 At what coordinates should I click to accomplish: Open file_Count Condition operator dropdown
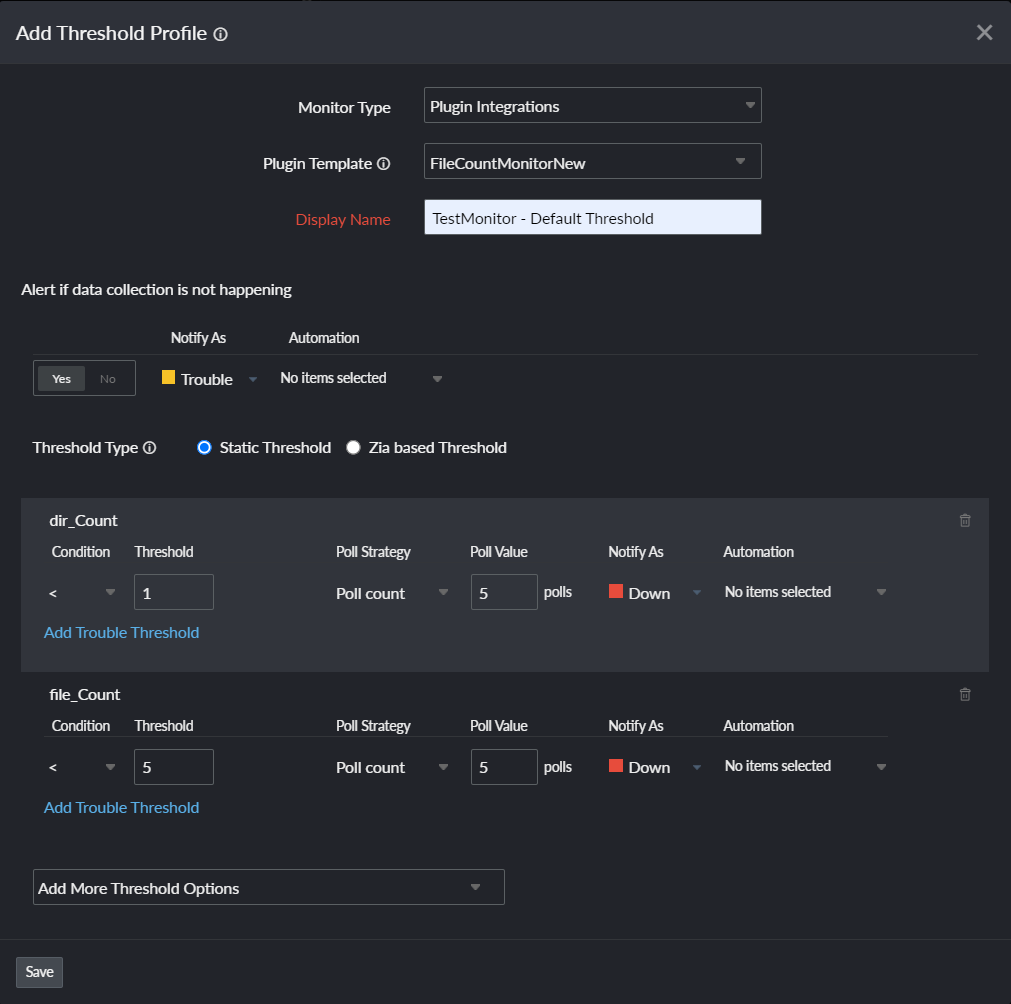point(82,767)
